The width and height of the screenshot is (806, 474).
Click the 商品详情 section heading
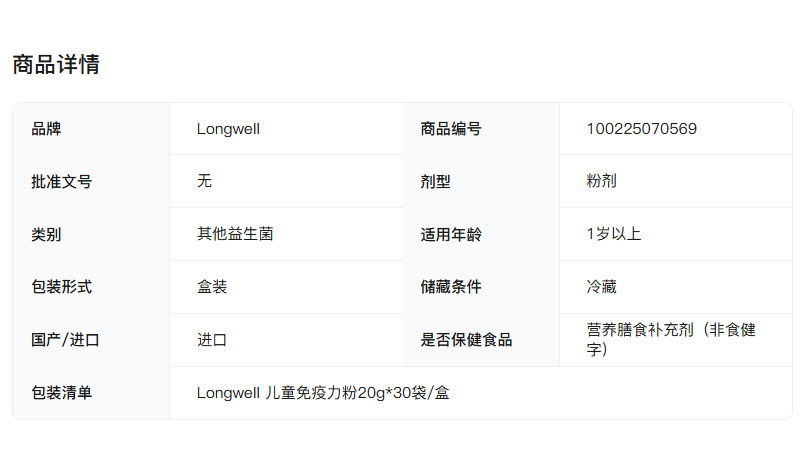tap(56, 65)
